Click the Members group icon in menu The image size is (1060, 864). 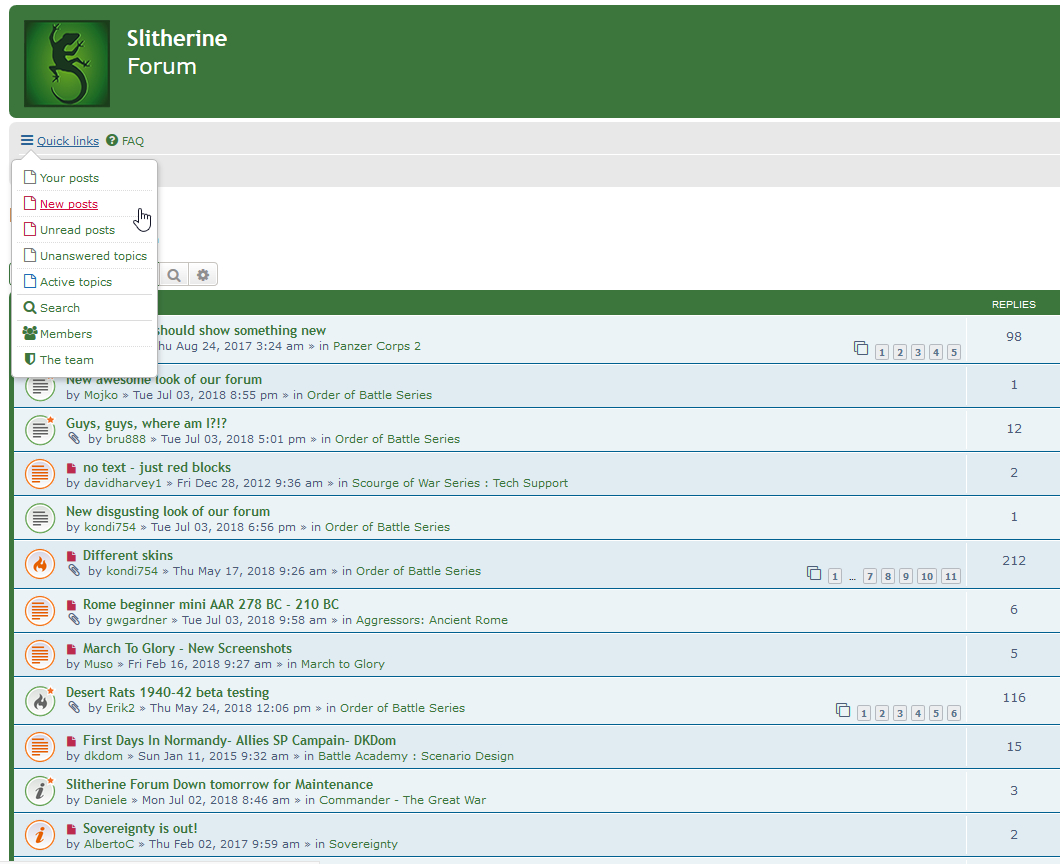coord(30,333)
